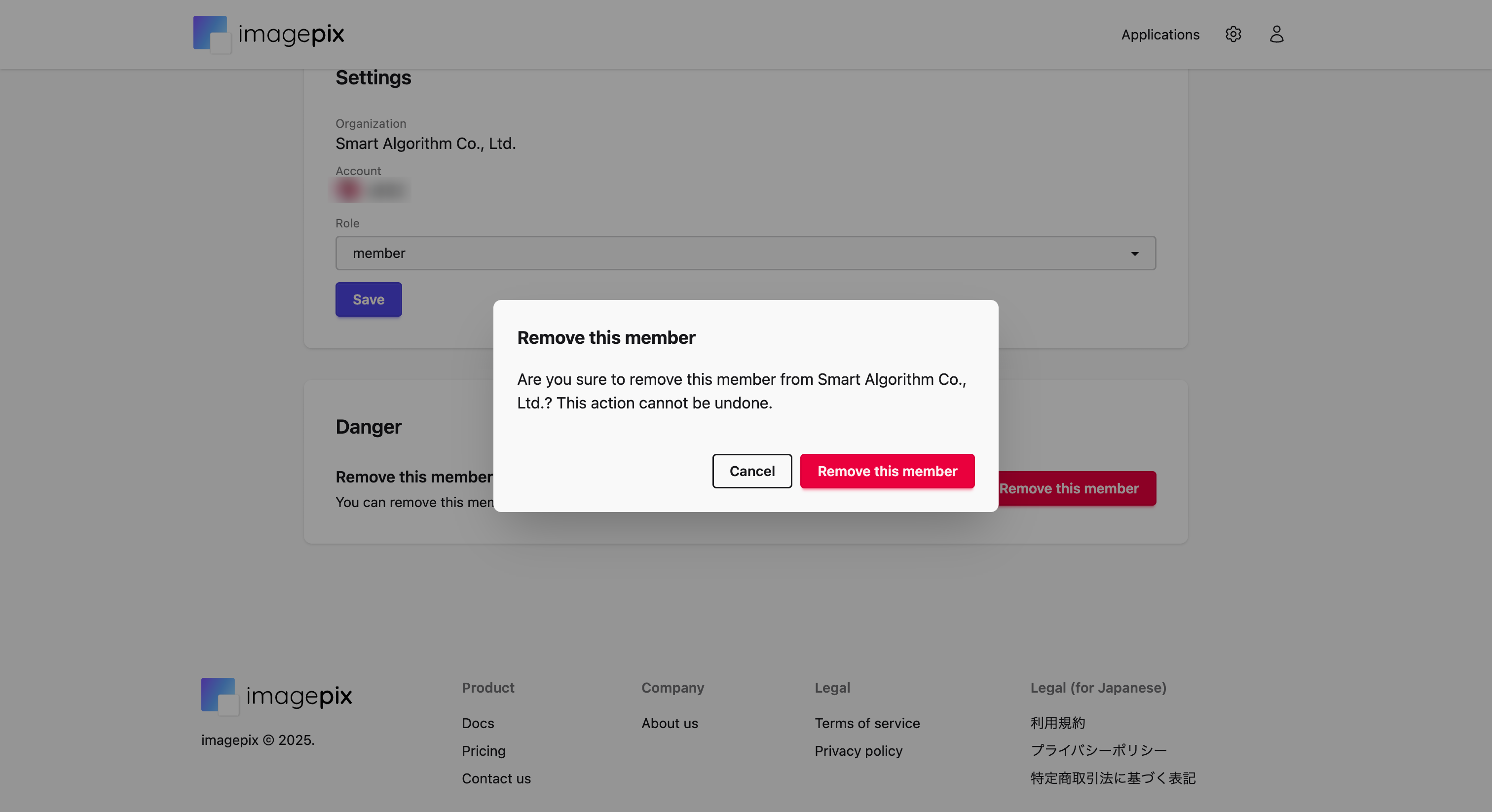Click the Save button
1492x812 pixels.
pos(369,299)
